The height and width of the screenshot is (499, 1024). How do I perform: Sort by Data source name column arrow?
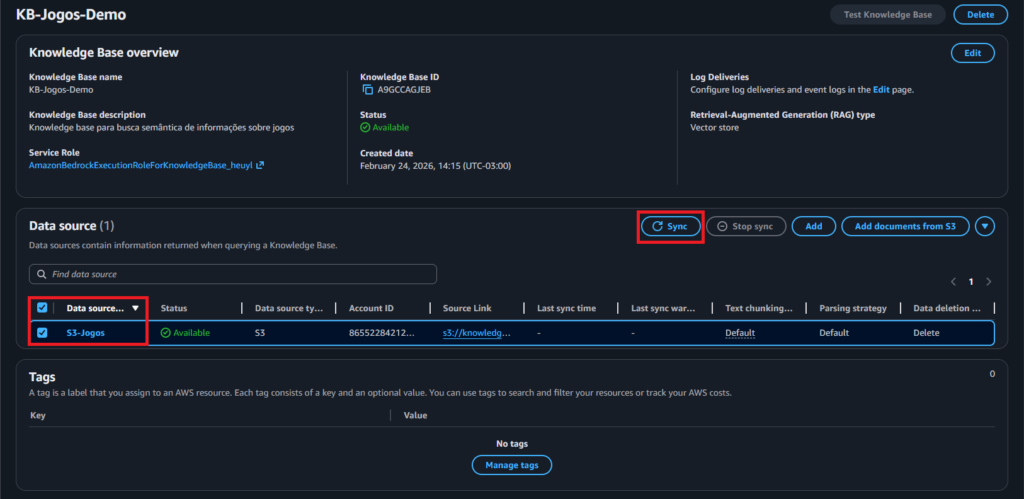tap(135, 308)
